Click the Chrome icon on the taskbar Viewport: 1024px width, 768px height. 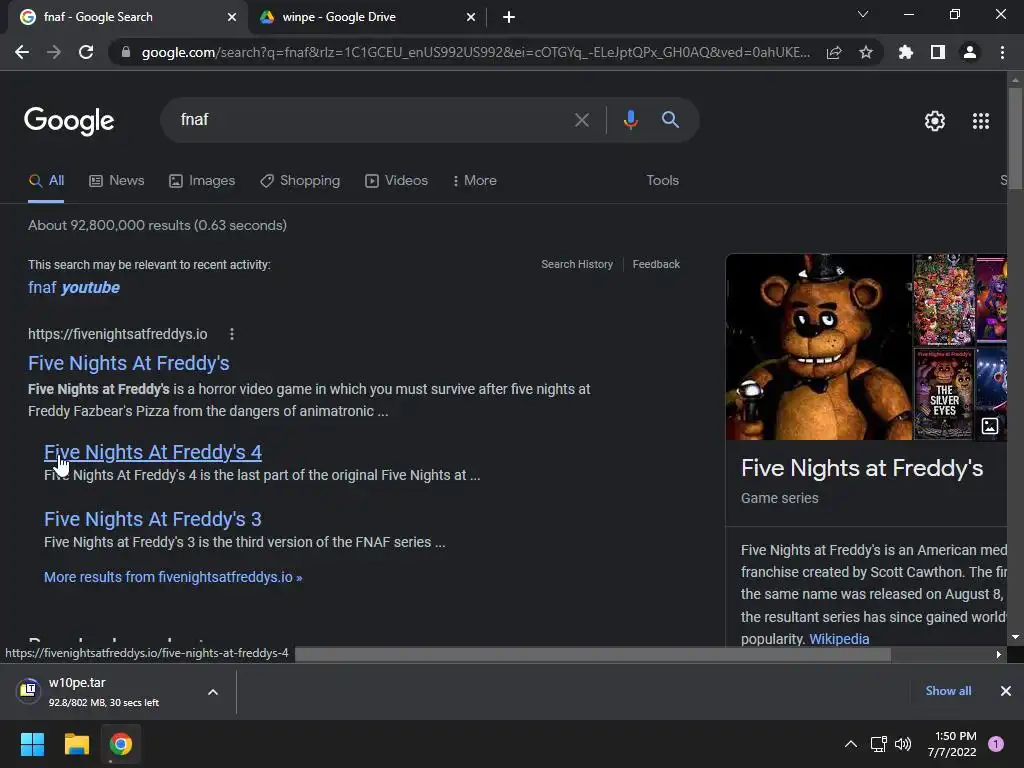click(121, 744)
